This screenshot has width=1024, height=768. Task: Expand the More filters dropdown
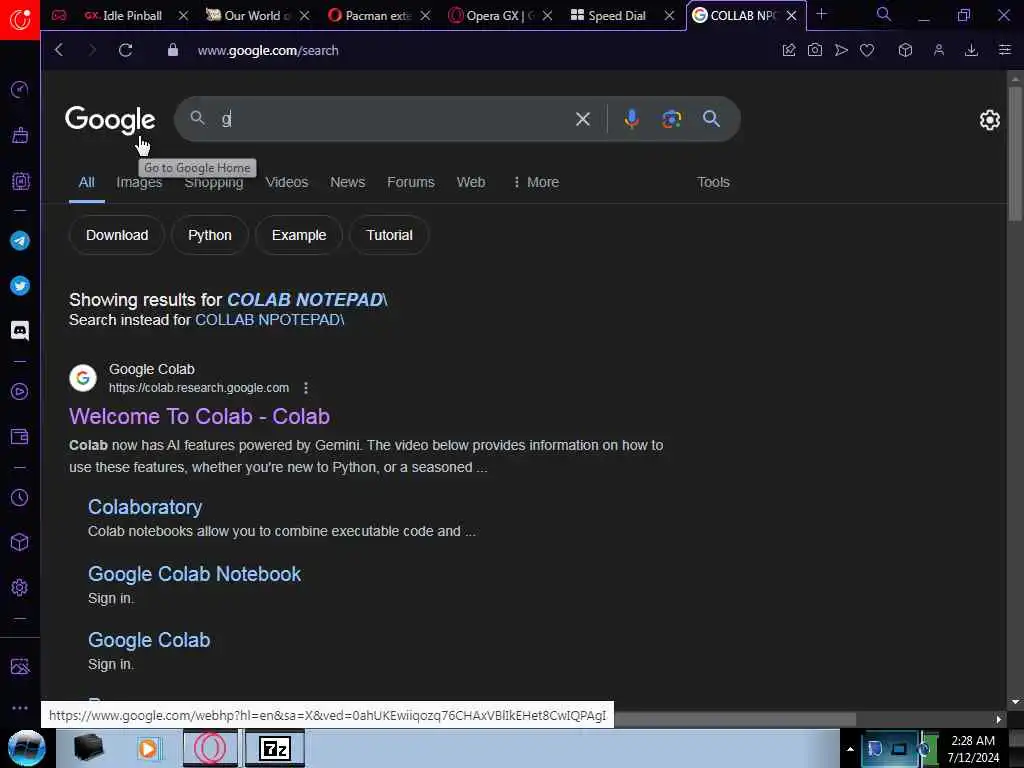pyautogui.click(x=536, y=182)
